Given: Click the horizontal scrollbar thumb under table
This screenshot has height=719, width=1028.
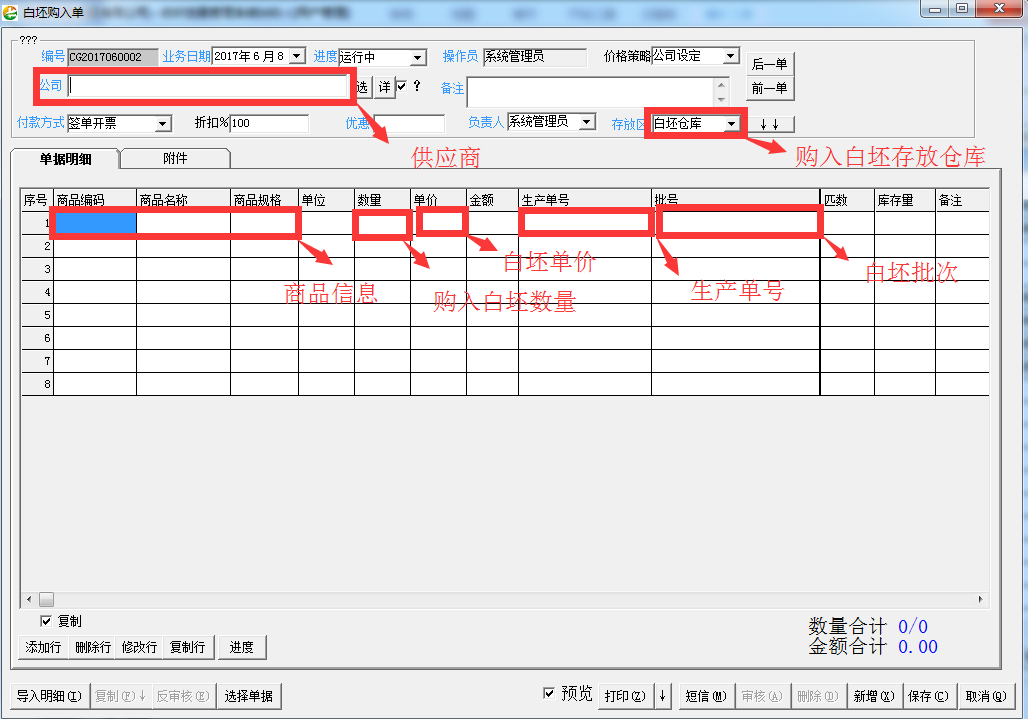Looking at the screenshot, I should (47, 599).
